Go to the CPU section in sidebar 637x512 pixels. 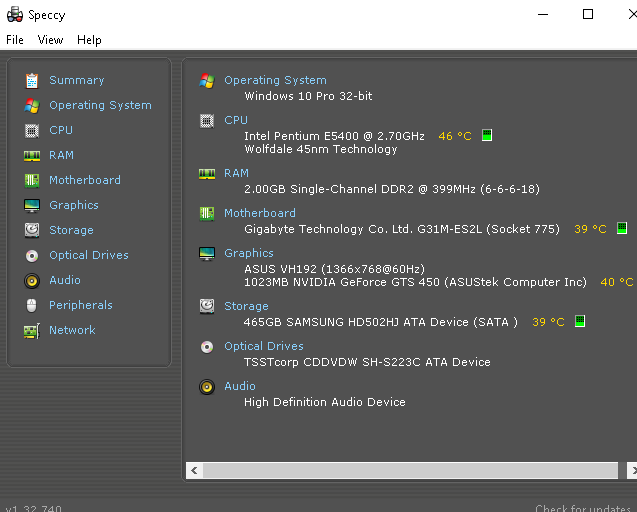61,130
